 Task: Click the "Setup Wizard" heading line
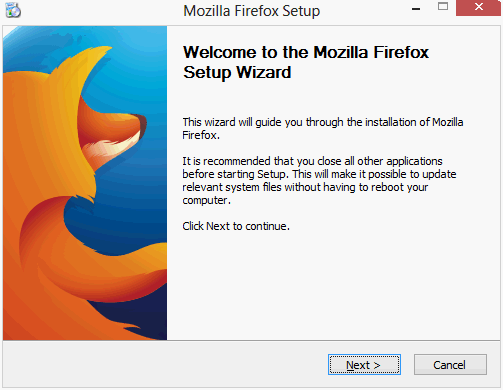click(237, 73)
